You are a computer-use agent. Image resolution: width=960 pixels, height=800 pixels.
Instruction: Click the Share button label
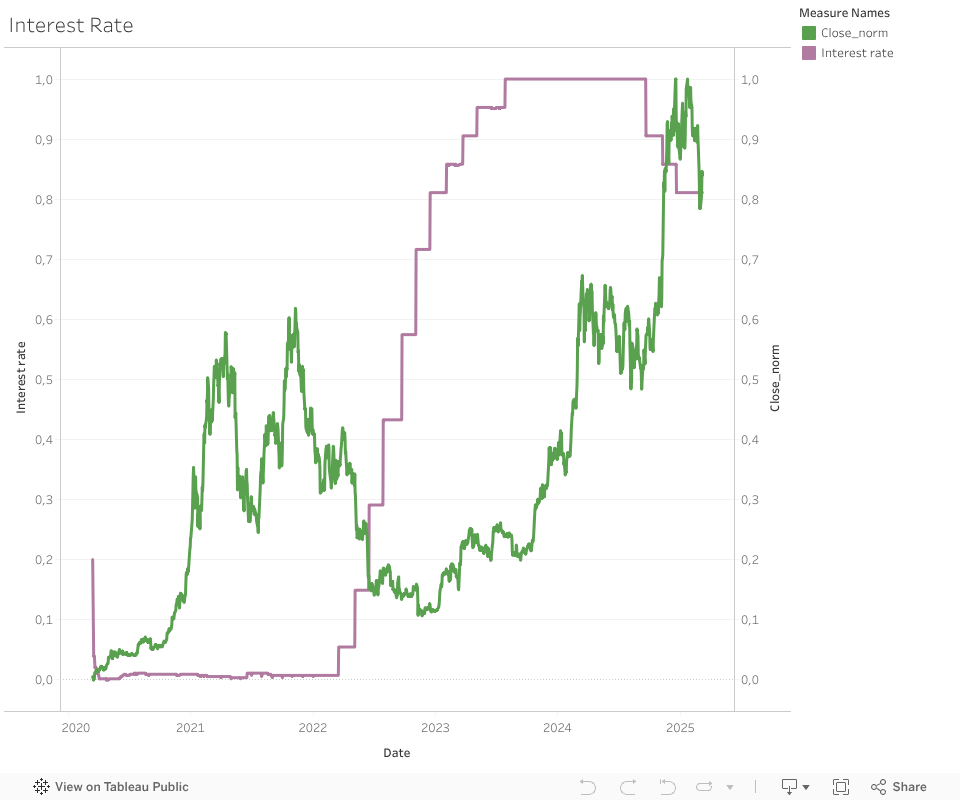pos(909,787)
